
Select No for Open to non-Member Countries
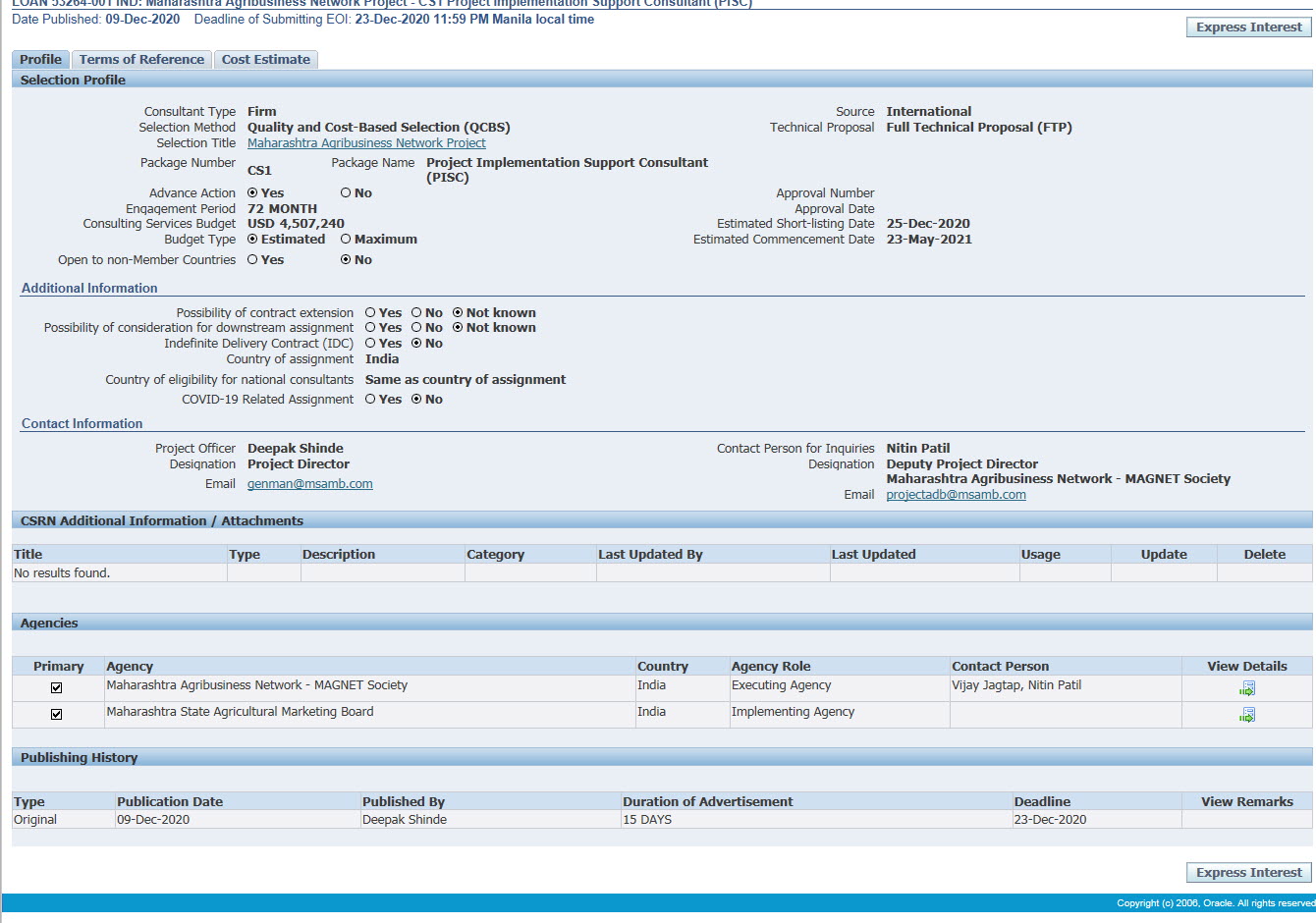pos(346,260)
